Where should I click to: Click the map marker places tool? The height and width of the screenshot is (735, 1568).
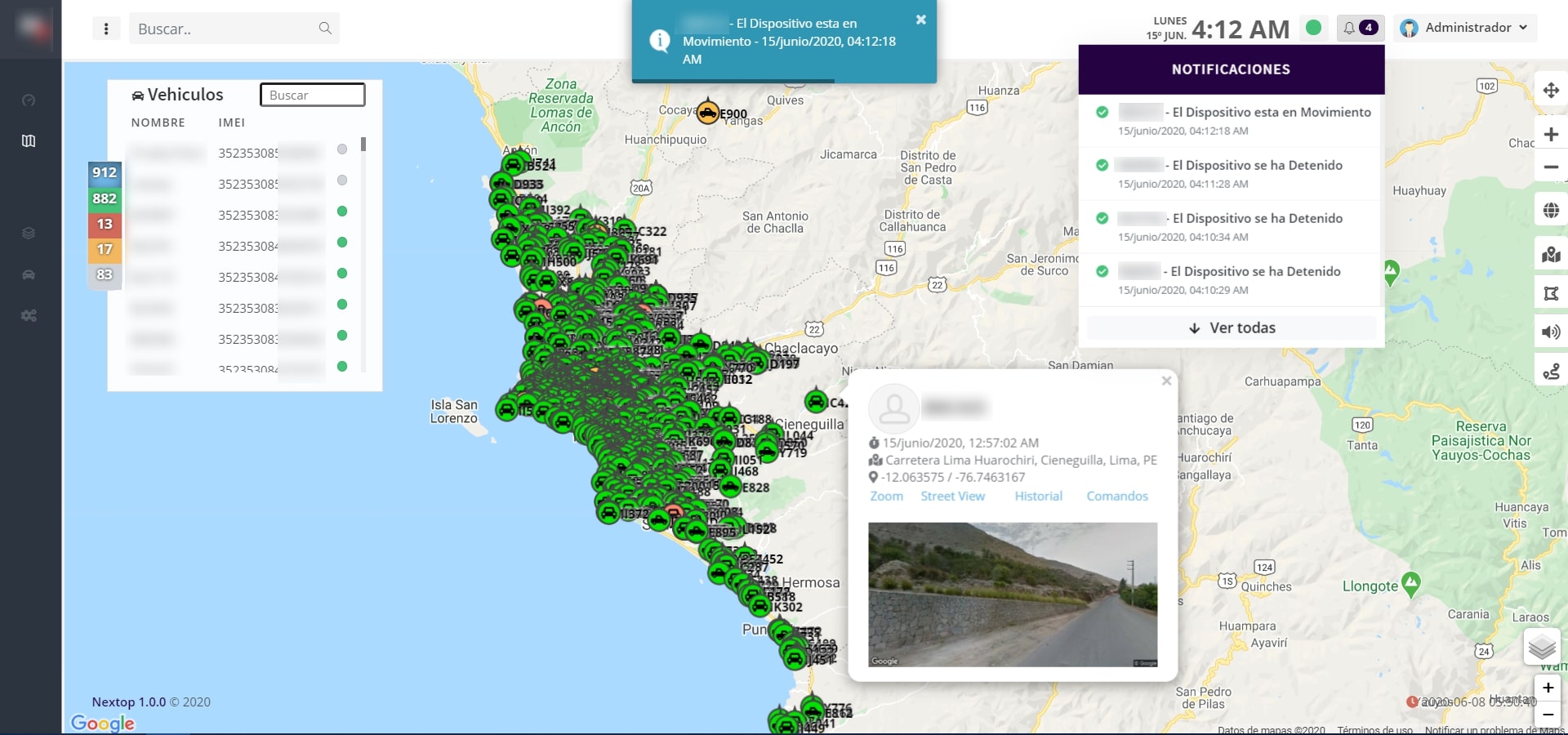pyautogui.click(x=1551, y=255)
